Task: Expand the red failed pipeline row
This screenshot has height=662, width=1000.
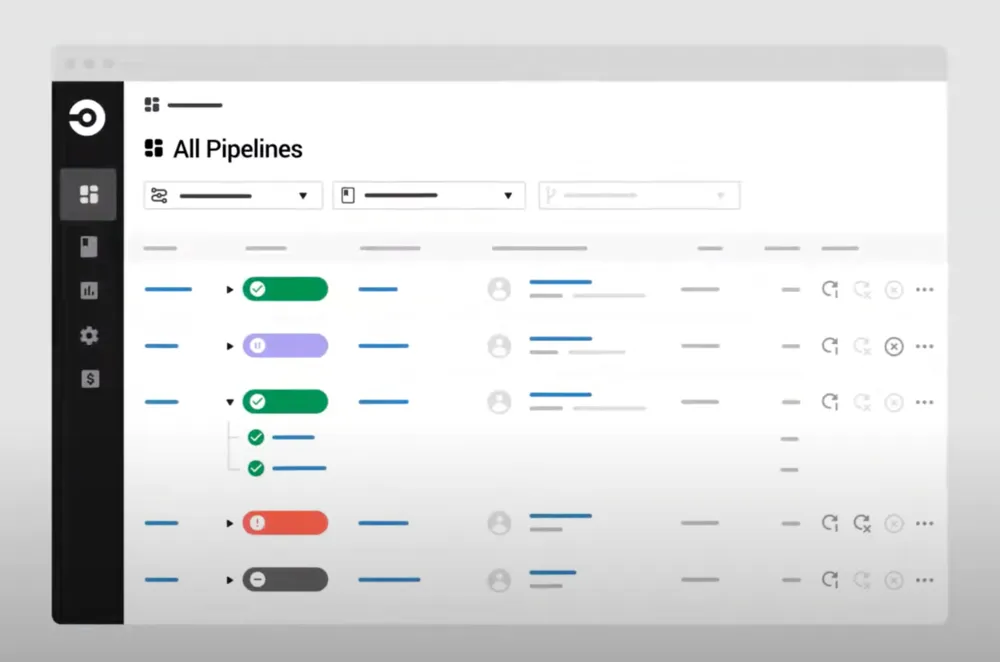Action: pyautogui.click(x=230, y=523)
